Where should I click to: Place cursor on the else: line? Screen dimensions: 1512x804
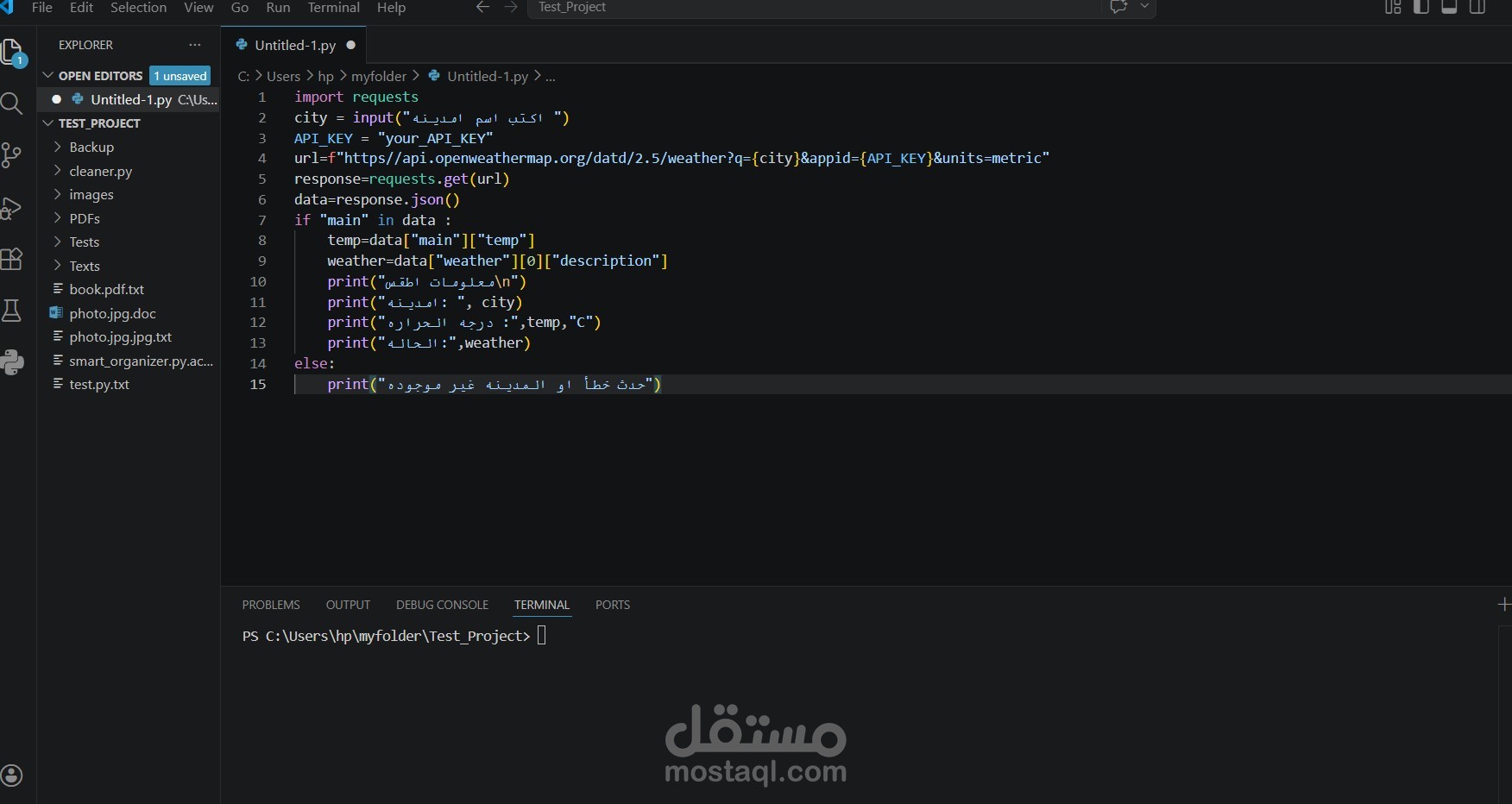[x=314, y=363]
